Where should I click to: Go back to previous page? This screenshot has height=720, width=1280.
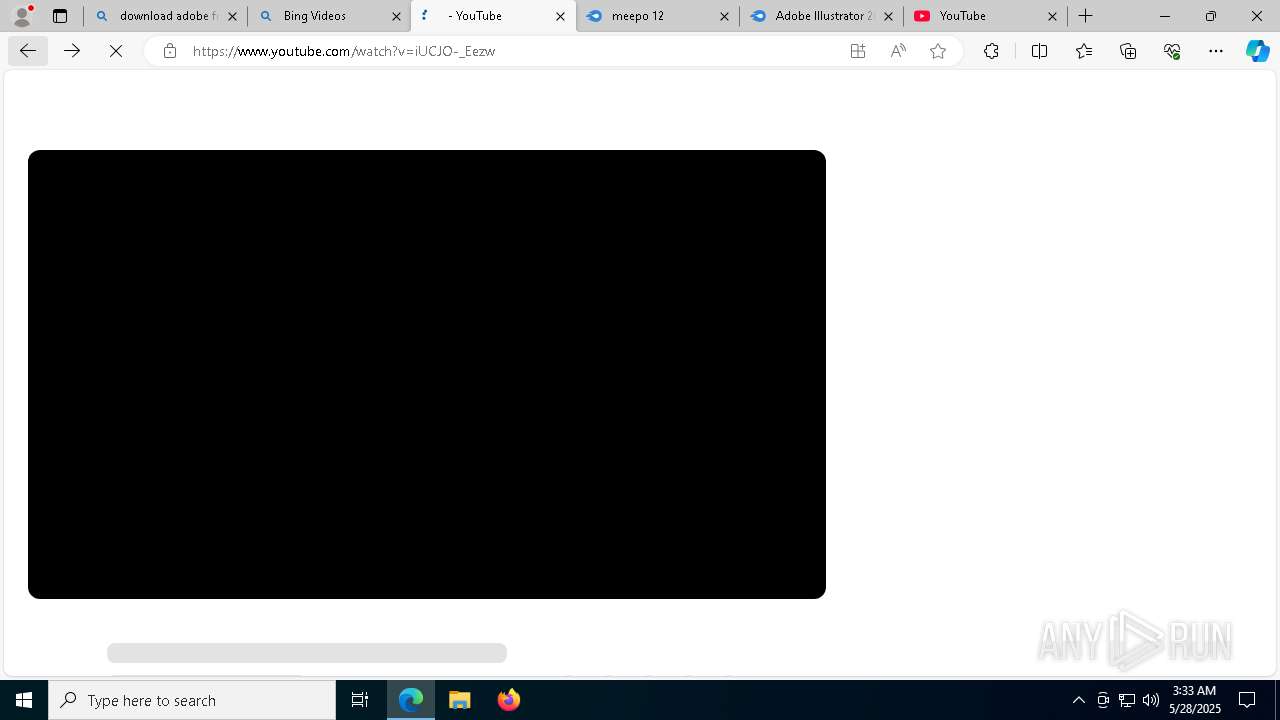pos(28,51)
